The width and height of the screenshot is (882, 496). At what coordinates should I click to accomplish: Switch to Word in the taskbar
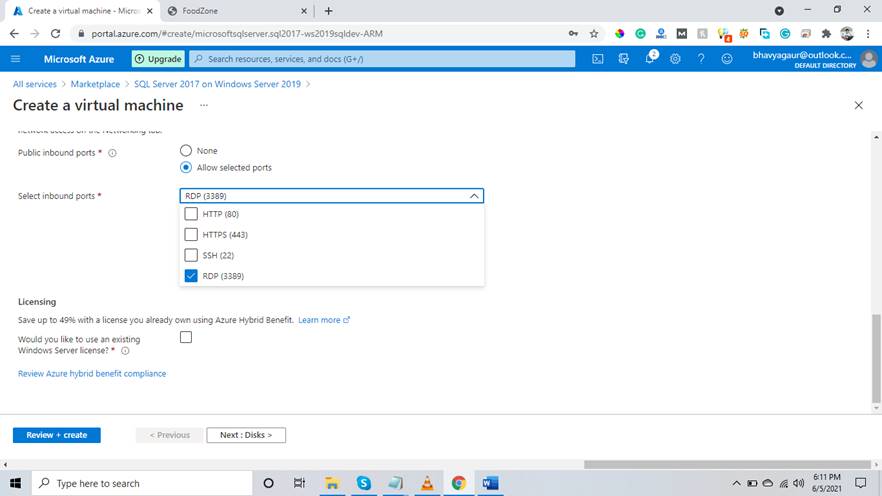point(490,483)
